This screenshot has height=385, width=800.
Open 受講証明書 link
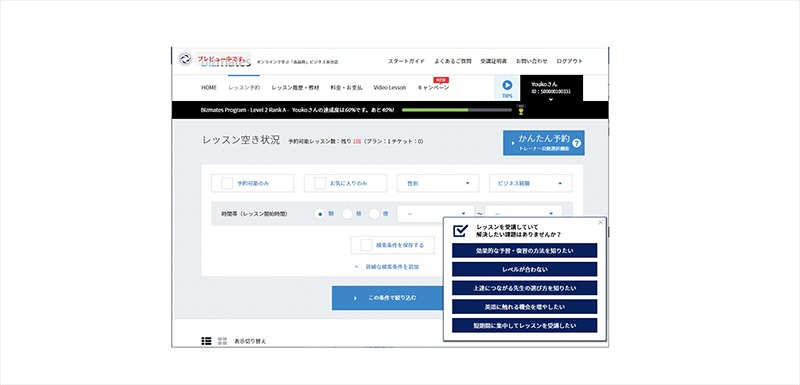click(x=493, y=61)
